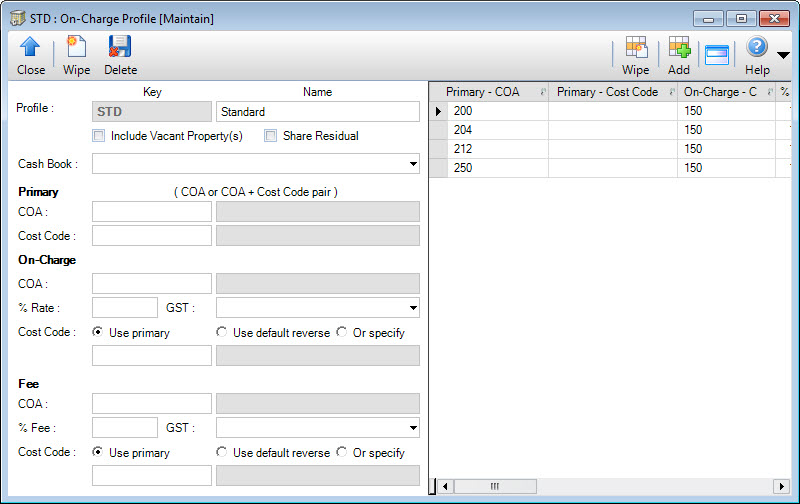Sort by Primary - Cost Code column header
The width and height of the screenshot is (800, 504).
point(613,92)
